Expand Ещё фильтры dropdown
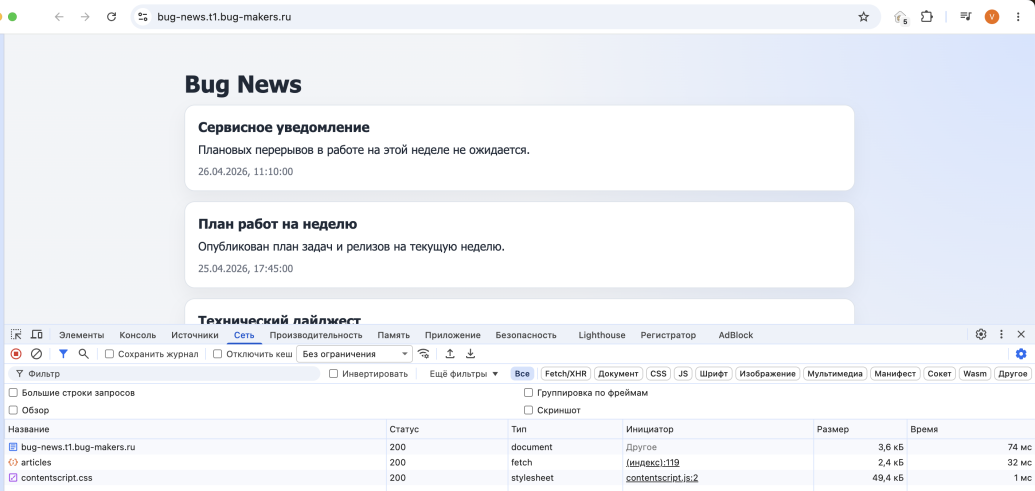The height and width of the screenshot is (491, 1035). point(463,374)
